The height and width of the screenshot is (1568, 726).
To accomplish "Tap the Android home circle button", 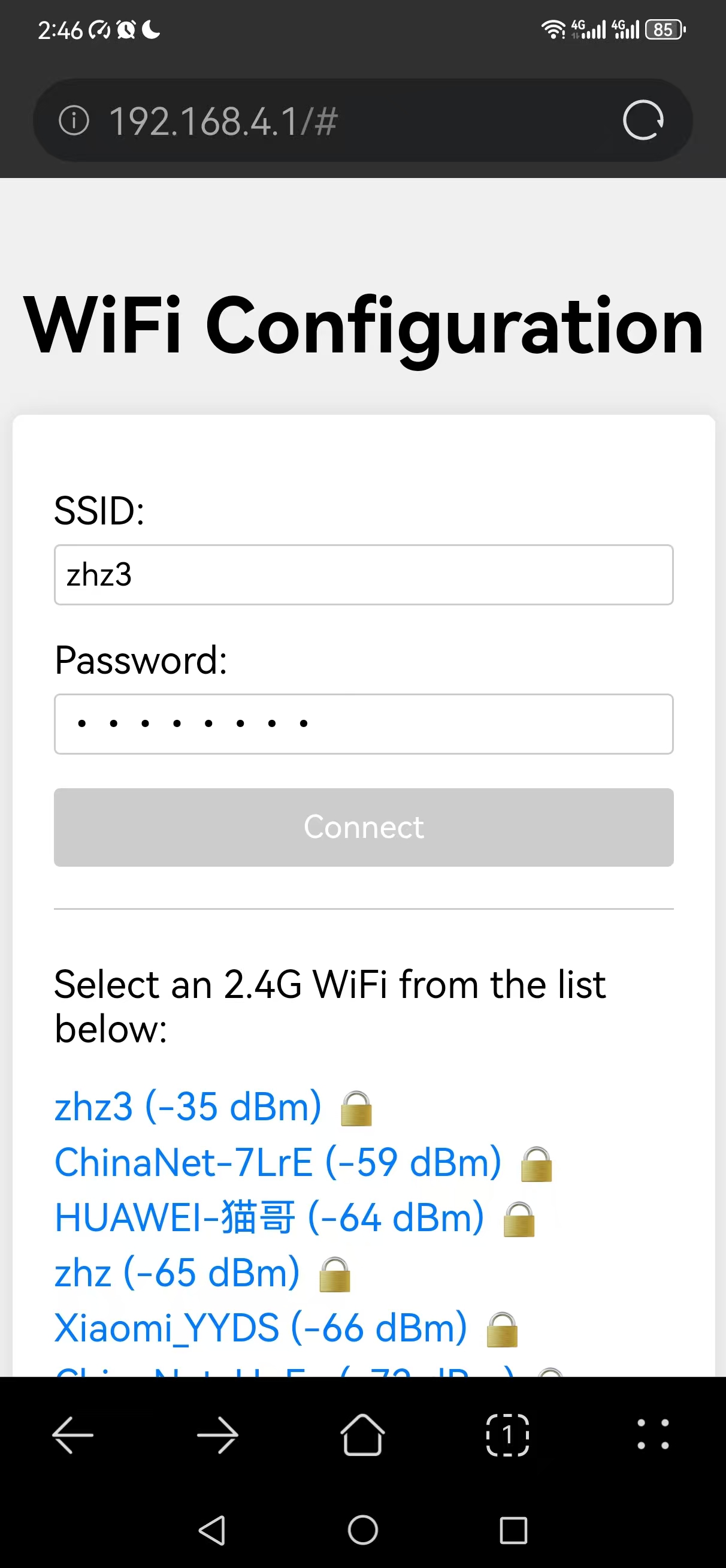I will click(362, 1530).
